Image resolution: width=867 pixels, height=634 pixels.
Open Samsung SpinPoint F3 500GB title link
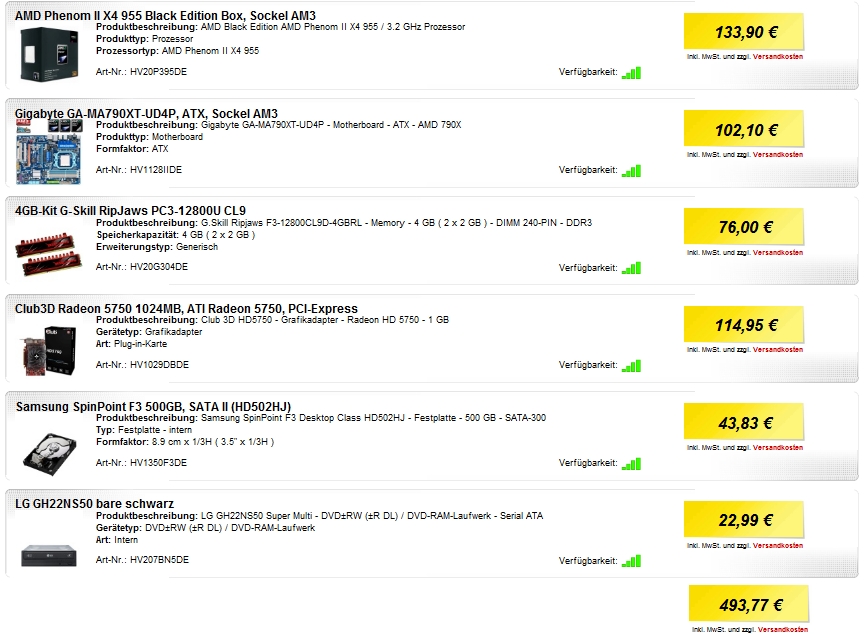click(153, 407)
